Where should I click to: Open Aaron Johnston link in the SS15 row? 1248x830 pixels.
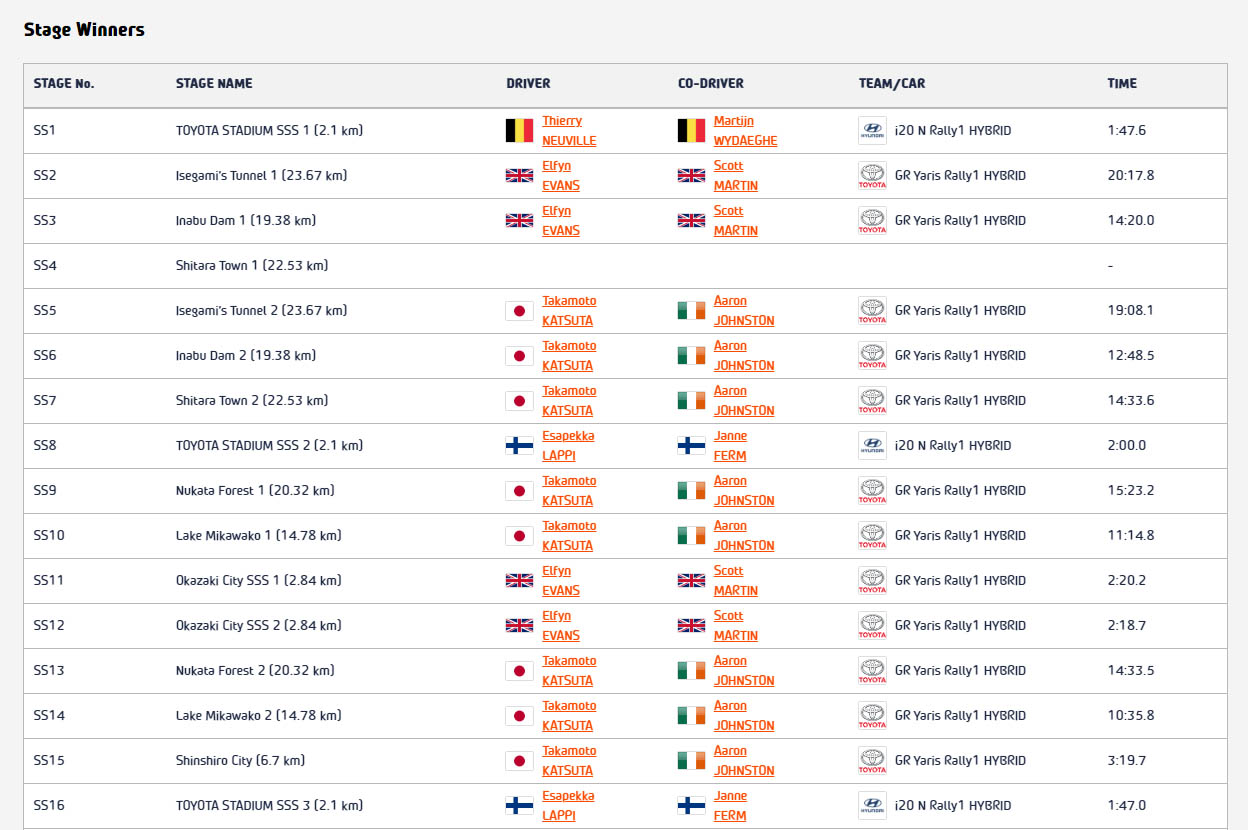tap(744, 761)
